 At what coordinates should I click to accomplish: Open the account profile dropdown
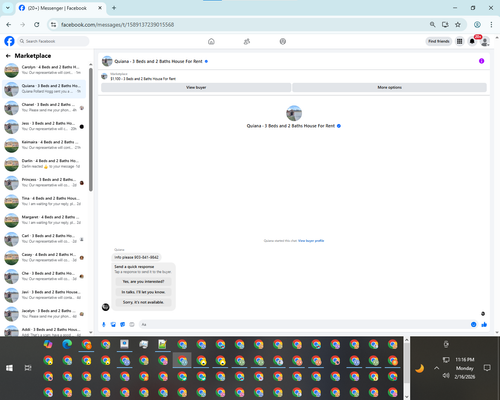[485, 41]
